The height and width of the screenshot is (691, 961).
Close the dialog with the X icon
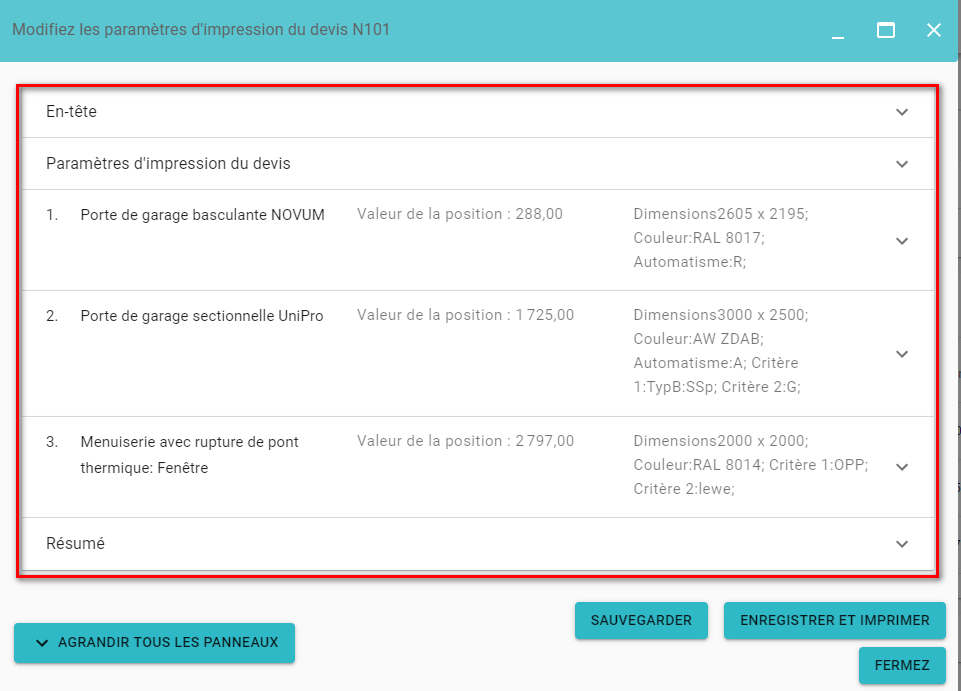coord(933,30)
